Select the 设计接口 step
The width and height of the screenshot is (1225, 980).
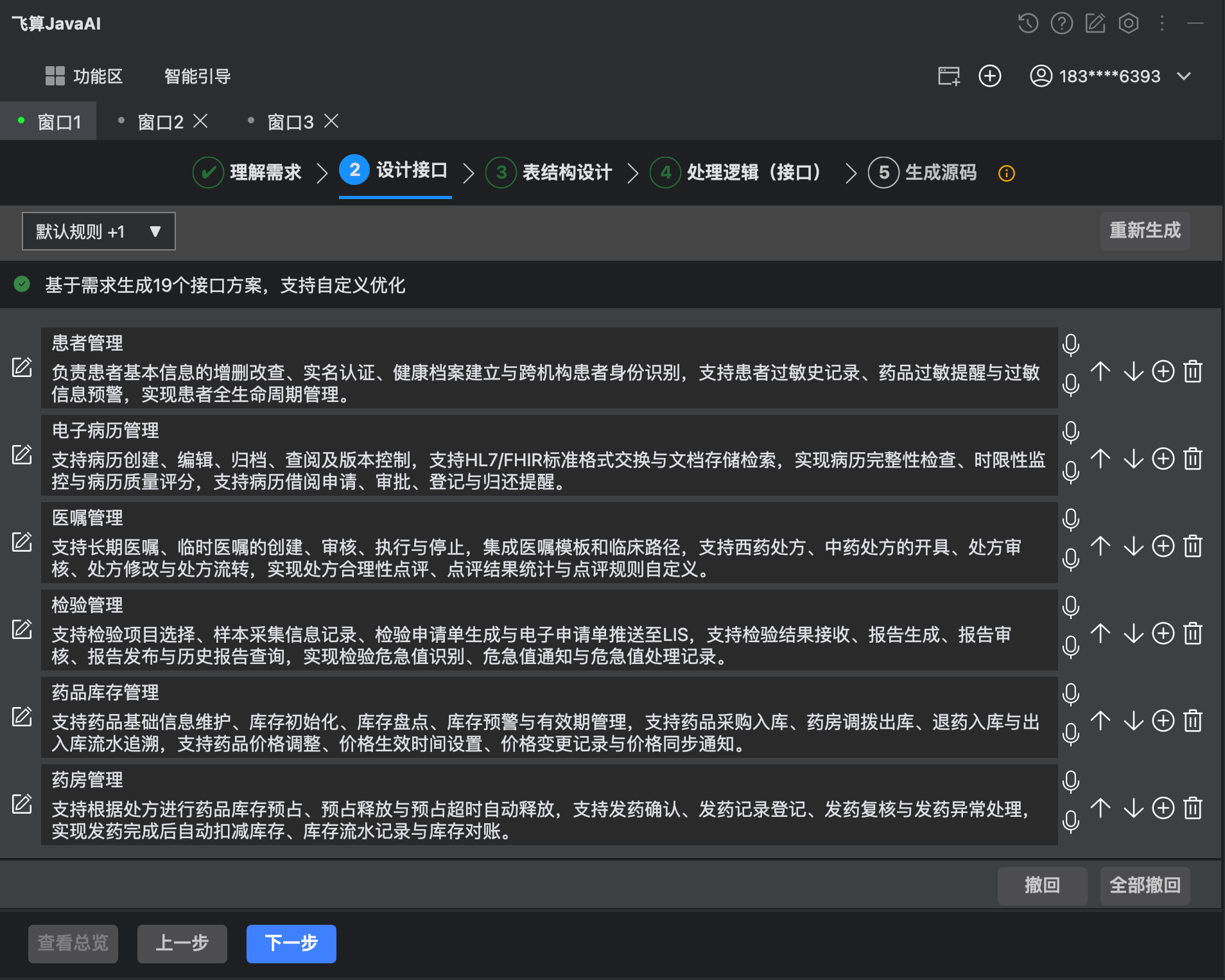click(x=394, y=171)
